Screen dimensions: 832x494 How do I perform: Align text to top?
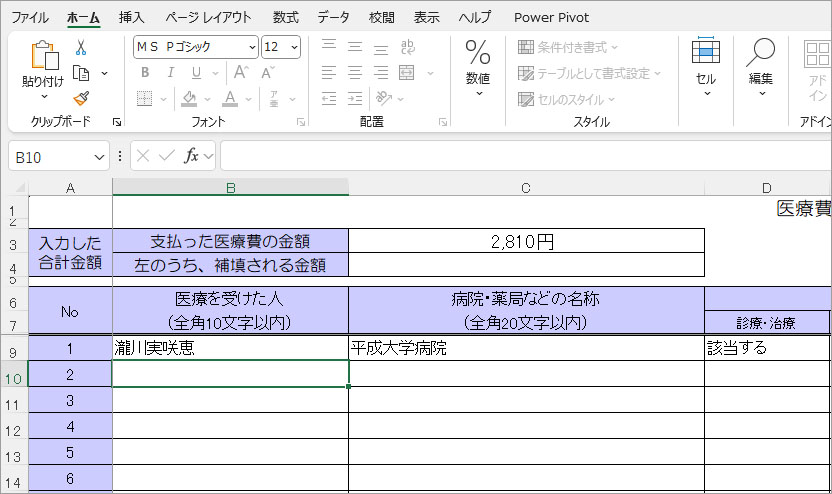click(x=329, y=47)
